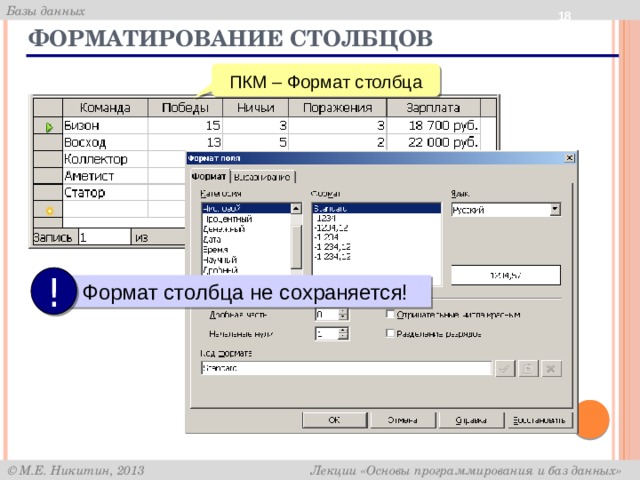Click the 22 000 руб. salary cell
The height and width of the screenshot is (480, 640).
(433, 142)
